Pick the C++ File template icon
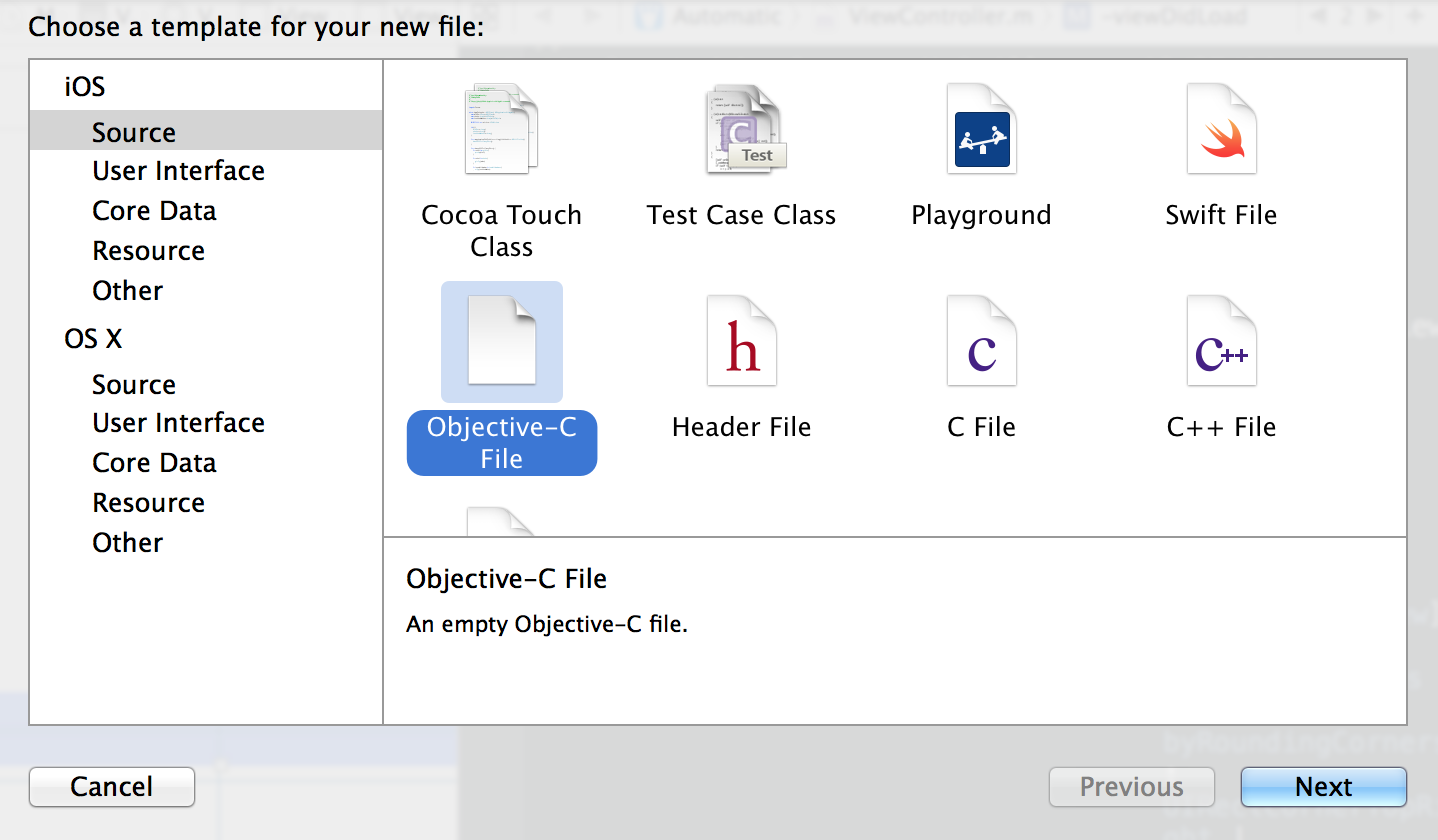 coord(1222,341)
